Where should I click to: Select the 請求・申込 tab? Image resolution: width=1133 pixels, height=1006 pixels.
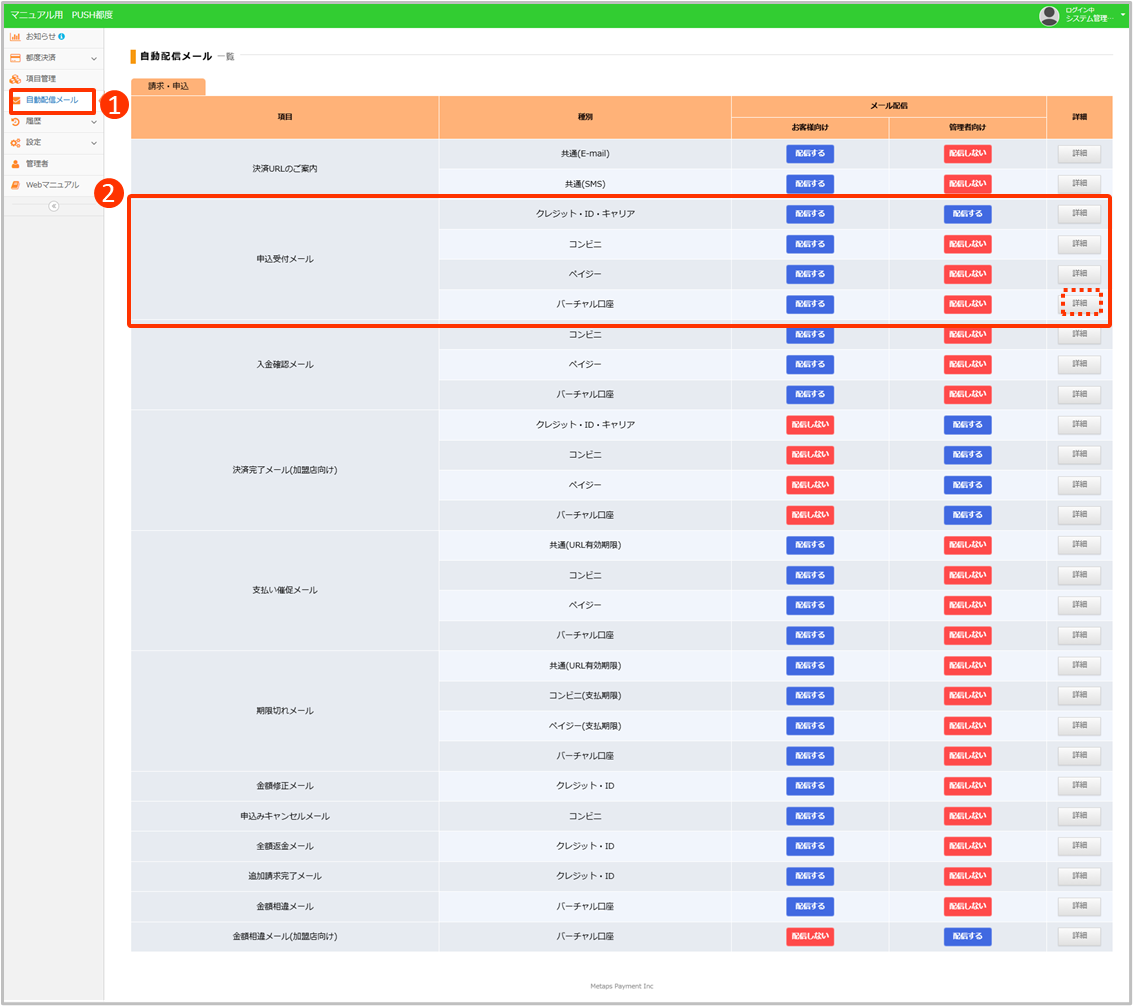(168, 87)
